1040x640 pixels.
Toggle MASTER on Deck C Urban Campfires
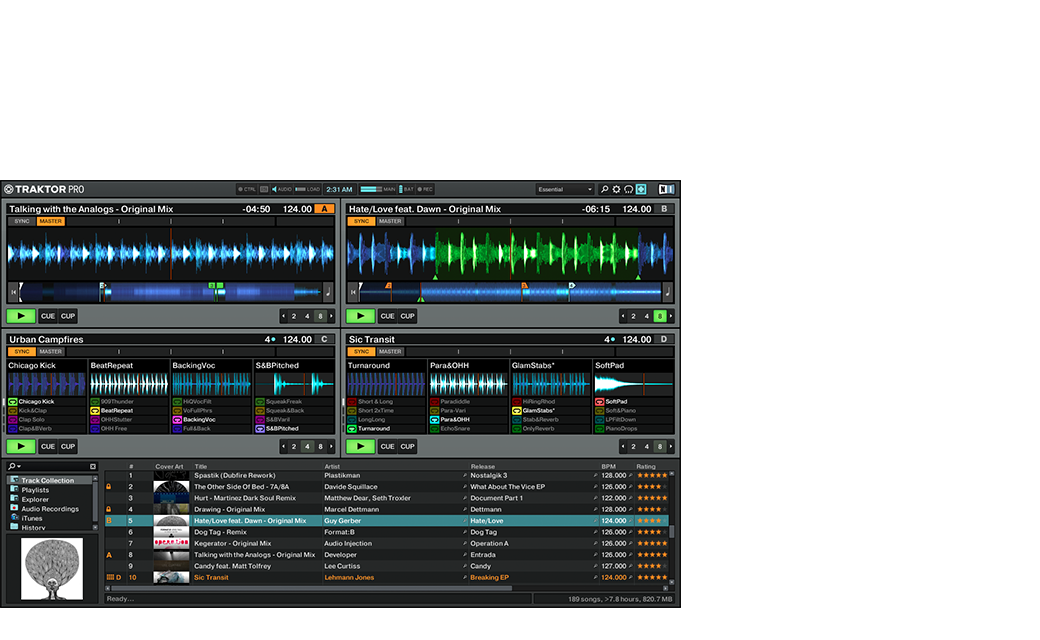click(50, 352)
